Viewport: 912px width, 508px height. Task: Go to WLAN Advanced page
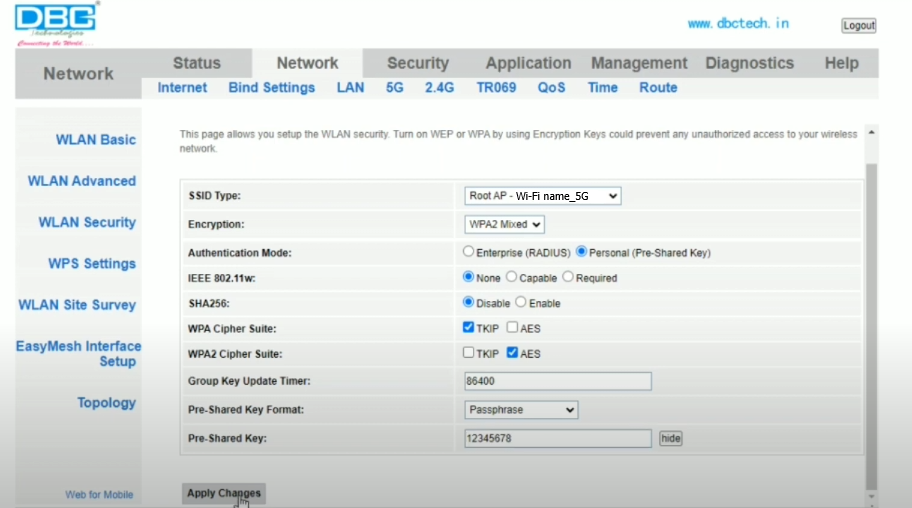pyautogui.click(x=81, y=181)
